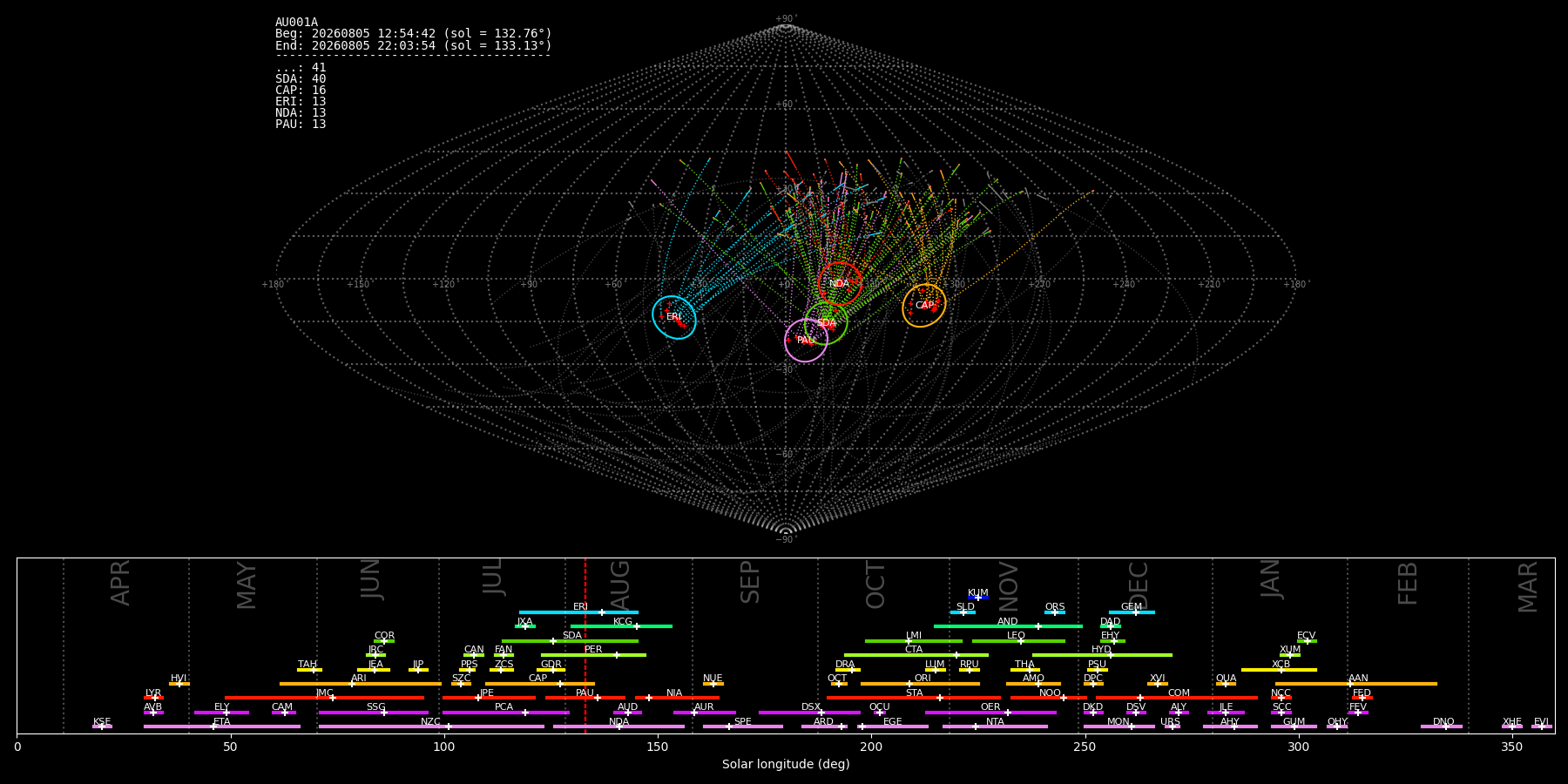Select the QUA shower marker in January
The height and width of the screenshot is (784, 1568).
(x=1226, y=684)
